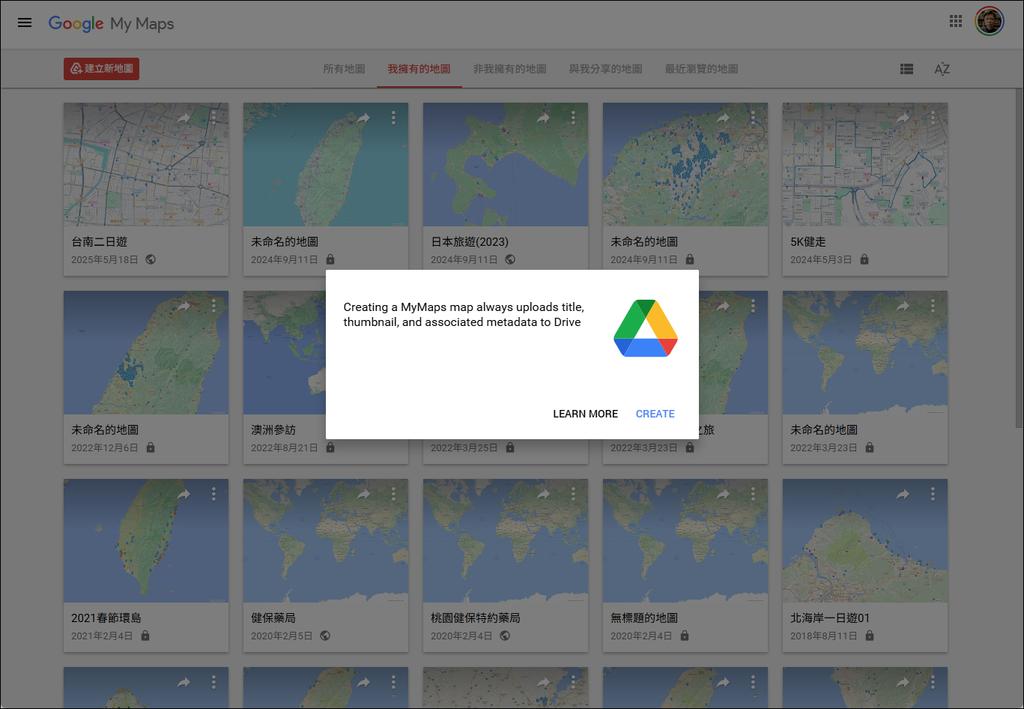This screenshot has height=709, width=1024.
Task: Click the globe icon on 桃園健保特約藥局
Action: [x=504, y=635]
